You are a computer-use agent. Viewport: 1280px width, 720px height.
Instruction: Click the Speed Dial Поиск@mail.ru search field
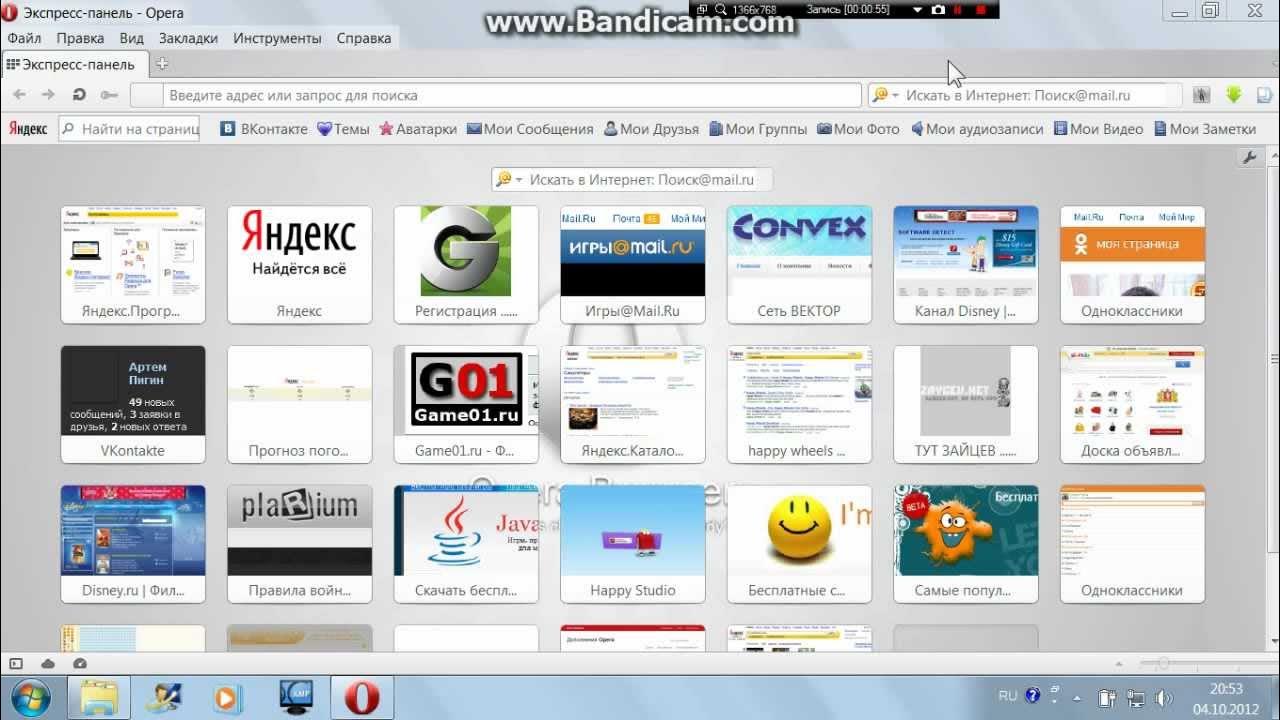tap(632, 180)
